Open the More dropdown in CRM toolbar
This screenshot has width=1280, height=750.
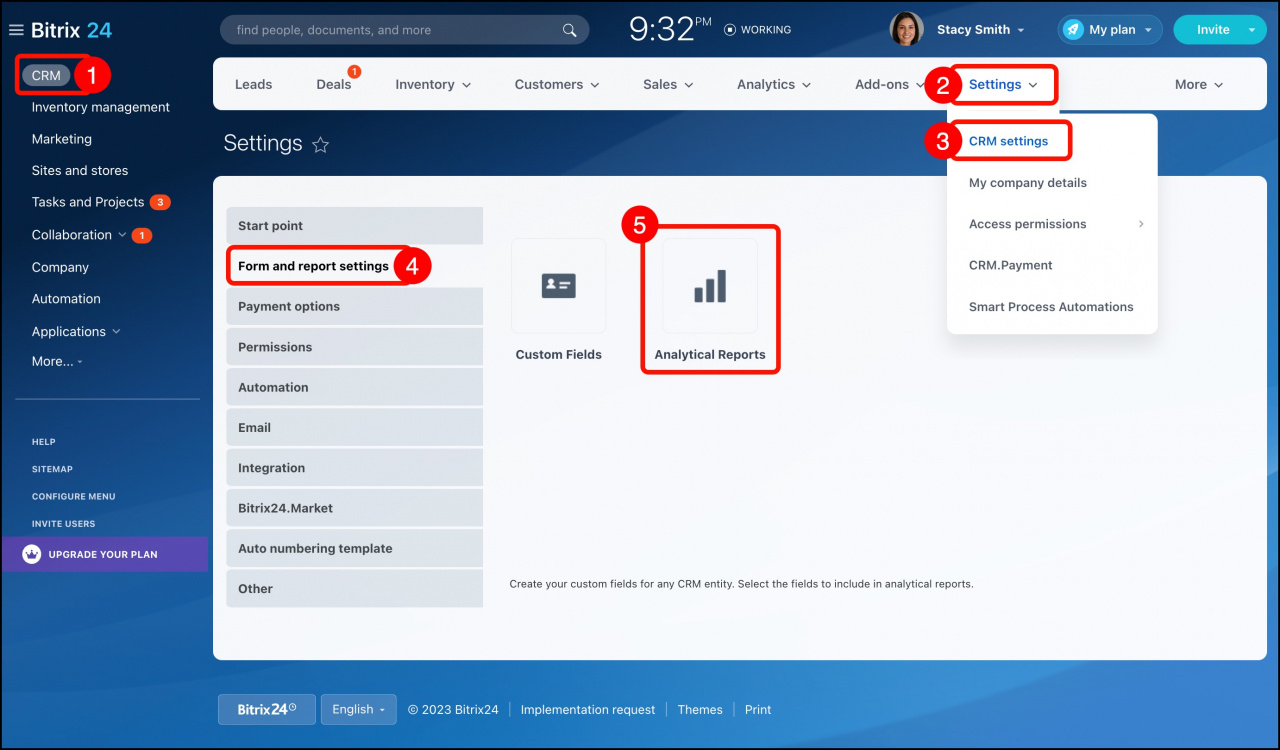1199,85
